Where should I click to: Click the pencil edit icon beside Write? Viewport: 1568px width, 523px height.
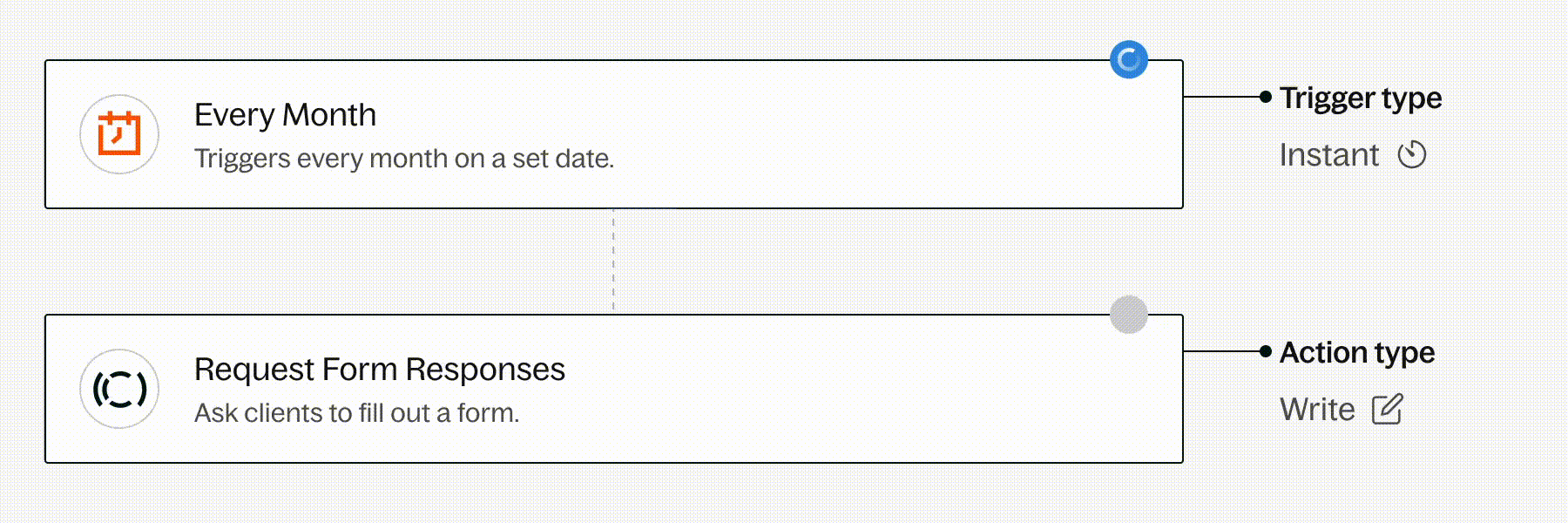1388,410
